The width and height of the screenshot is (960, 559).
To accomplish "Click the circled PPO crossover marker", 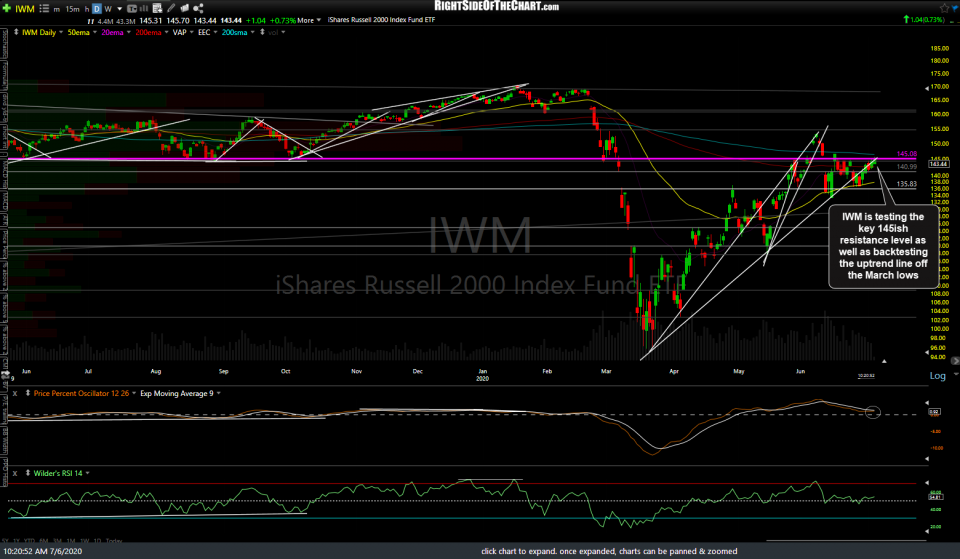I will 873,413.
